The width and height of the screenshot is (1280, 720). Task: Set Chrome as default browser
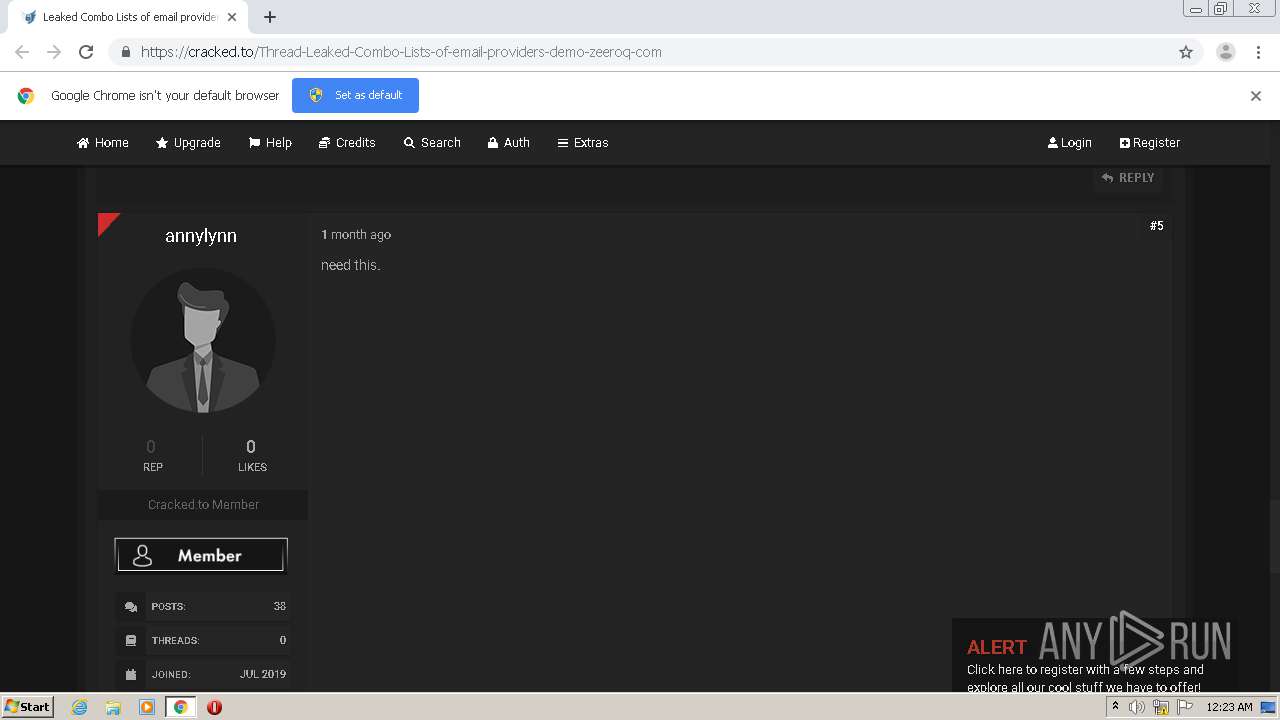pos(355,95)
